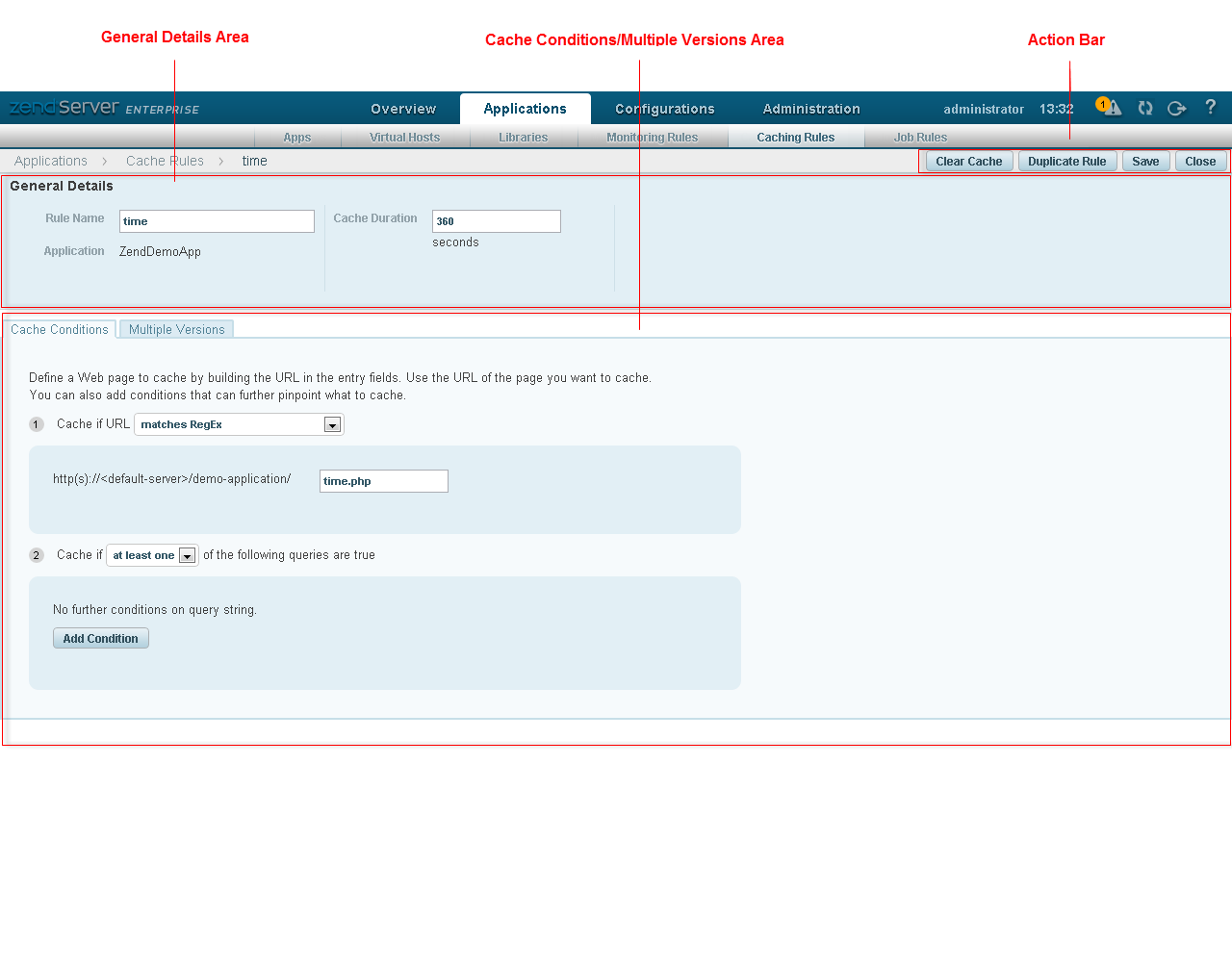The height and width of the screenshot is (968, 1232).
Task: Click into the Cache Duration field
Action: (496, 221)
